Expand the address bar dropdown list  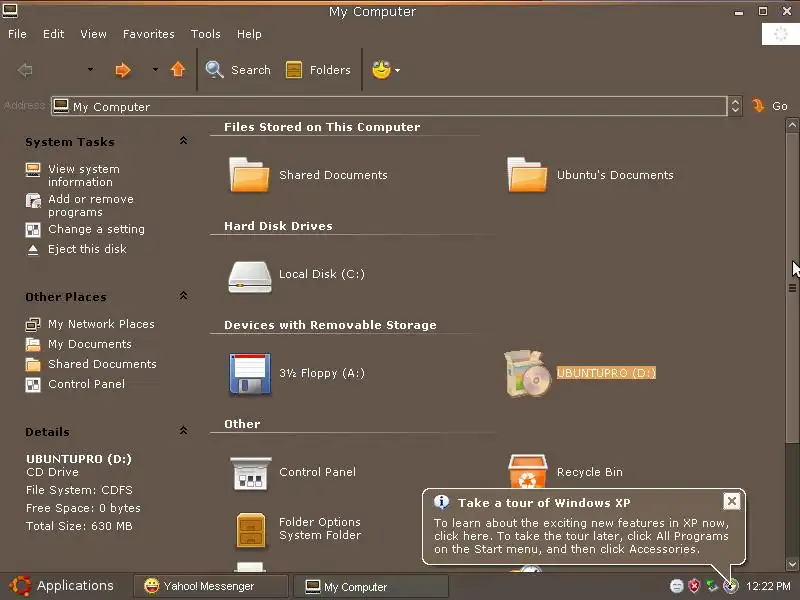(735, 106)
